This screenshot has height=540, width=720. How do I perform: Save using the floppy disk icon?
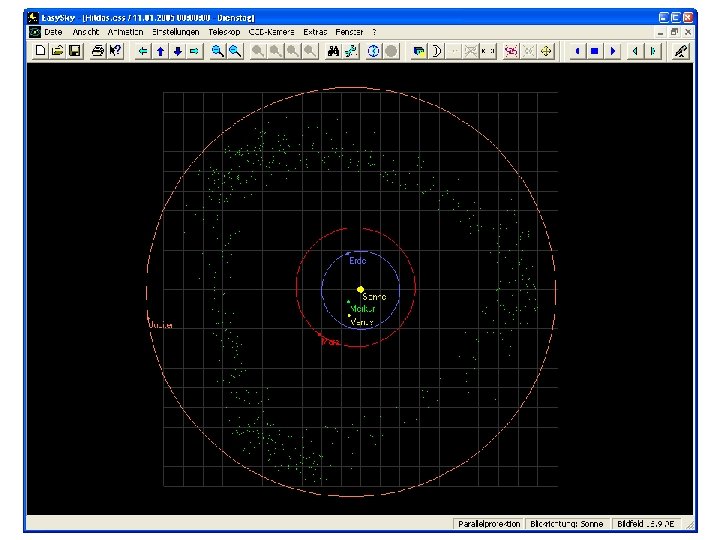click(74, 50)
